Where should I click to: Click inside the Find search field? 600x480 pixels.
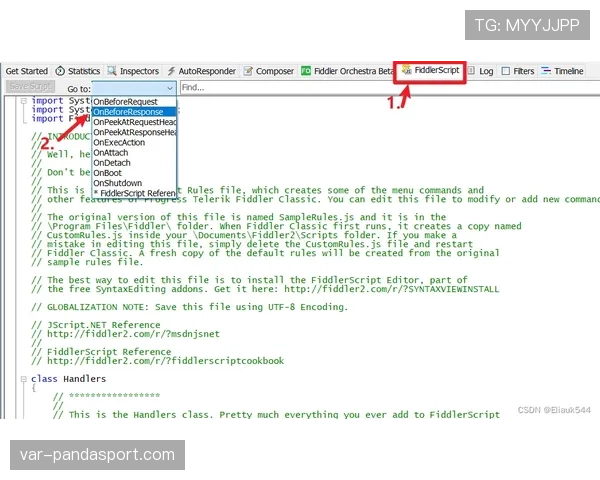390,88
